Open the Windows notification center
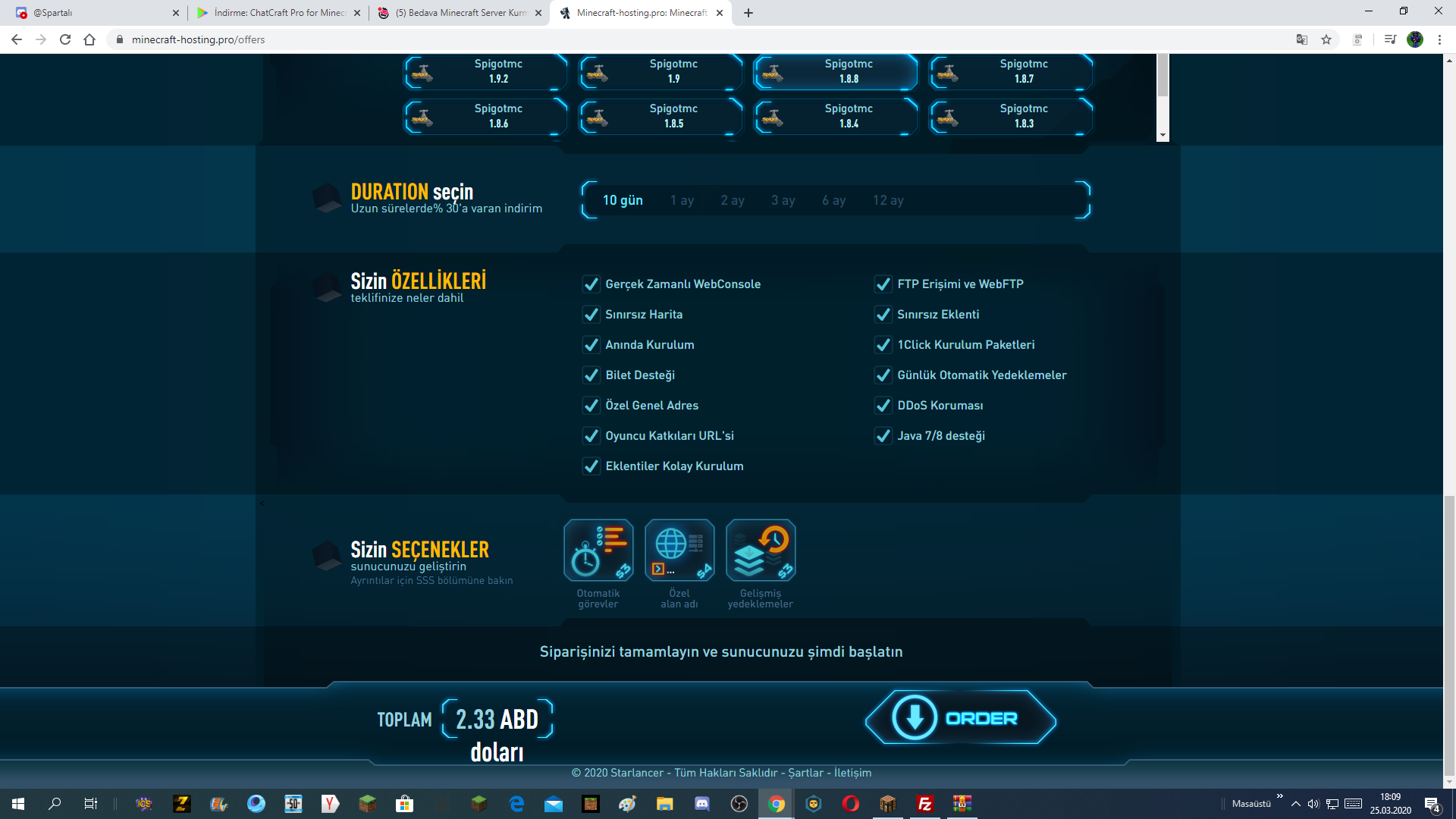This screenshot has width=1456, height=819. tap(1432, 805)
